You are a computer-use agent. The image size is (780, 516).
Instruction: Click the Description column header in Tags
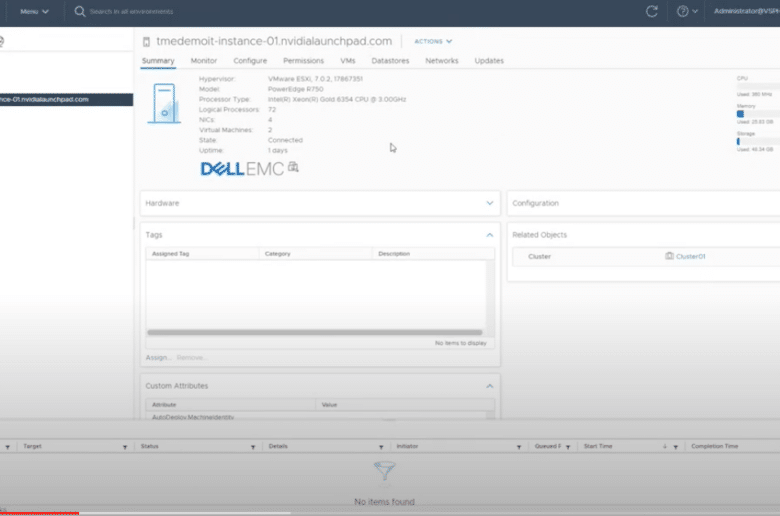pos(433,254)
